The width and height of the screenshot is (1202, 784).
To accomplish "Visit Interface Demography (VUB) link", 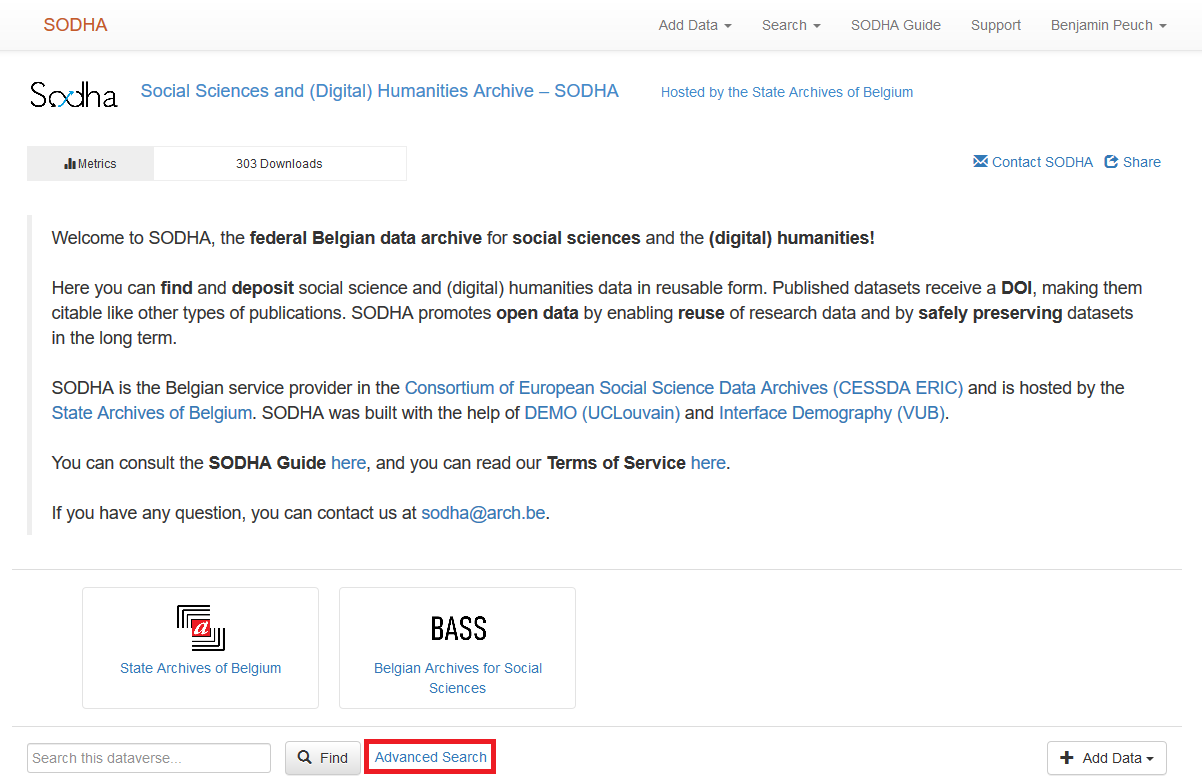I will [x=832, y=412].
